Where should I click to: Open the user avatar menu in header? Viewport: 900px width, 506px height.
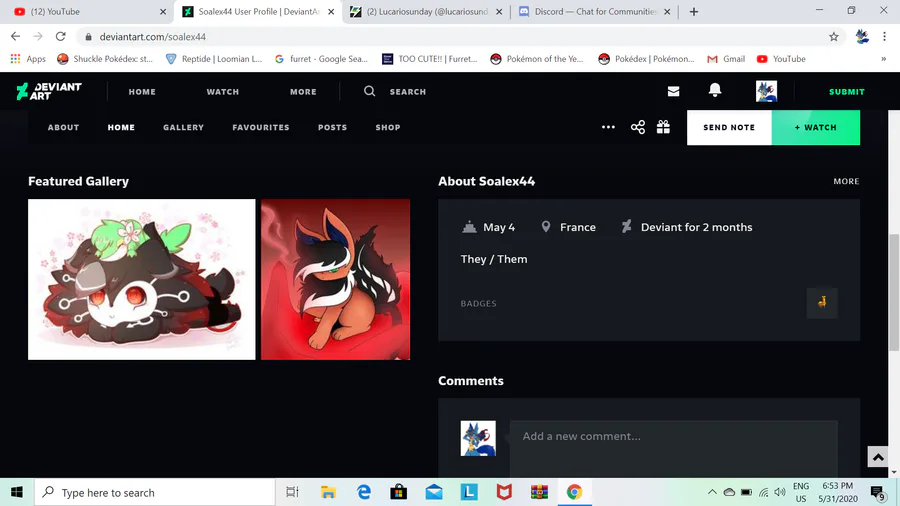(x=766, y=91)
